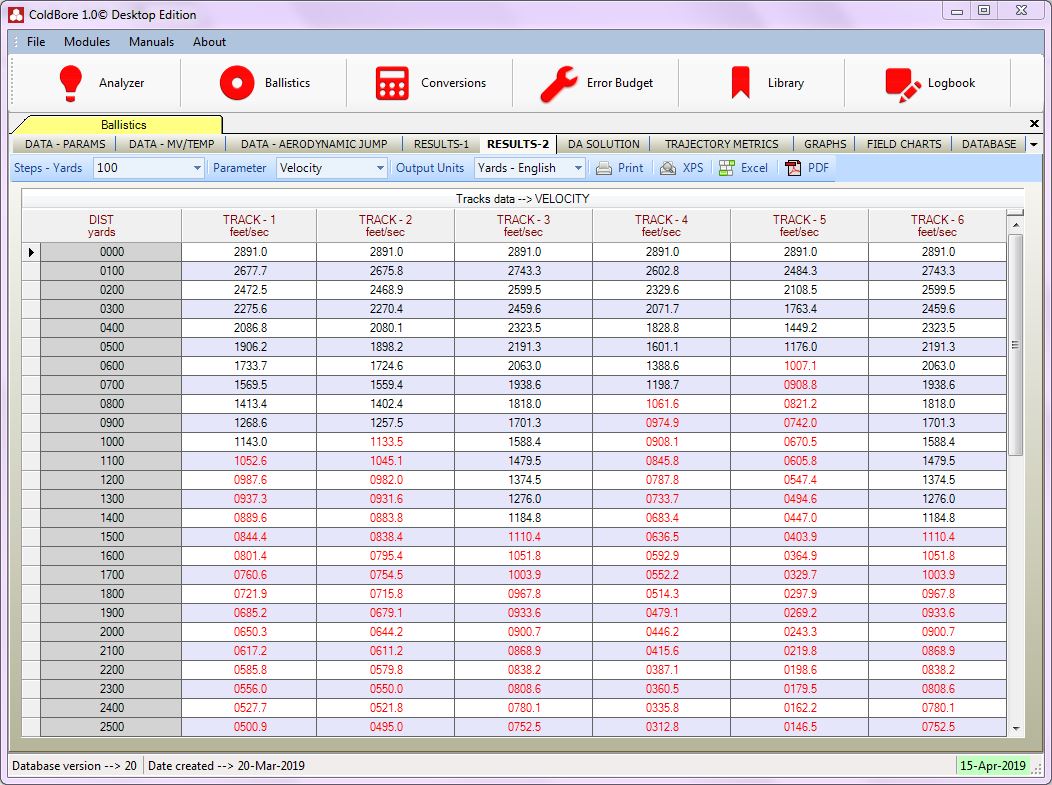Screen dimensions: 1052x785
Task: Select the yellow Ballistics document tab
Action: (x=123, y=125)
